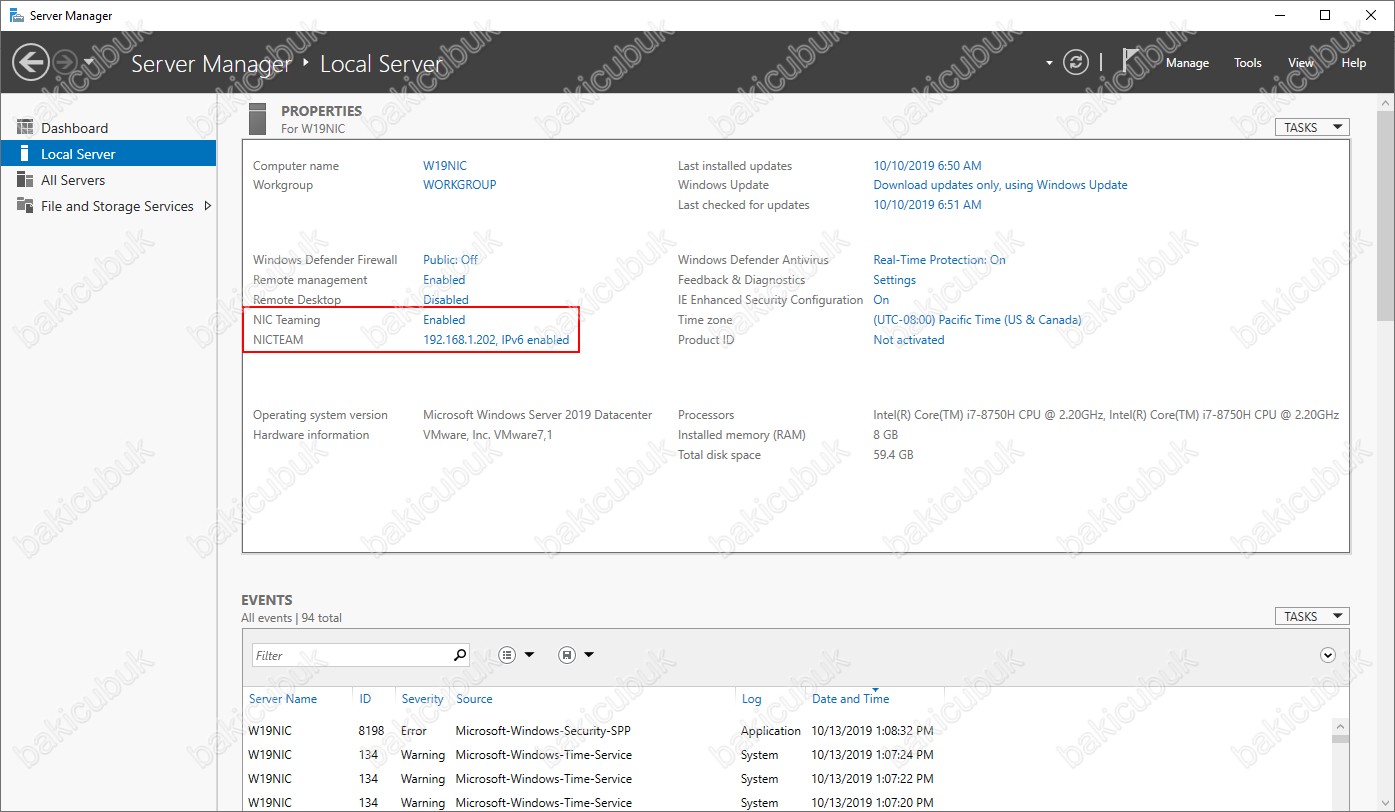Sort events by Date and Time column

click(850, 699)
